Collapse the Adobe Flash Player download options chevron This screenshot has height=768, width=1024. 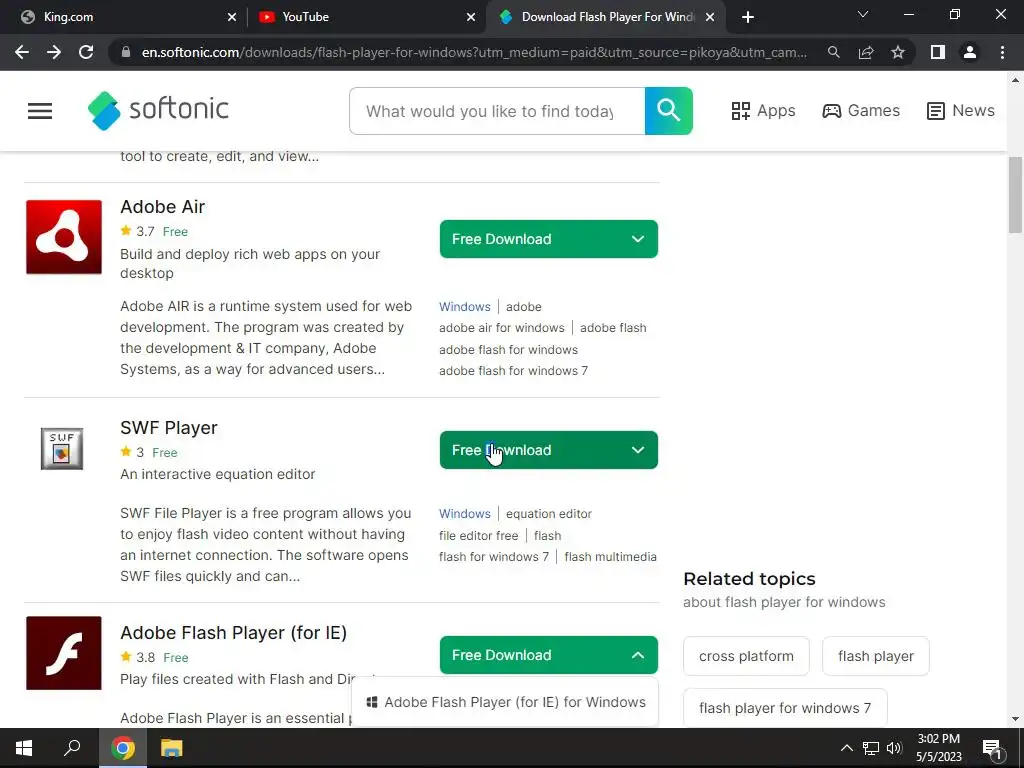point(638,655)
